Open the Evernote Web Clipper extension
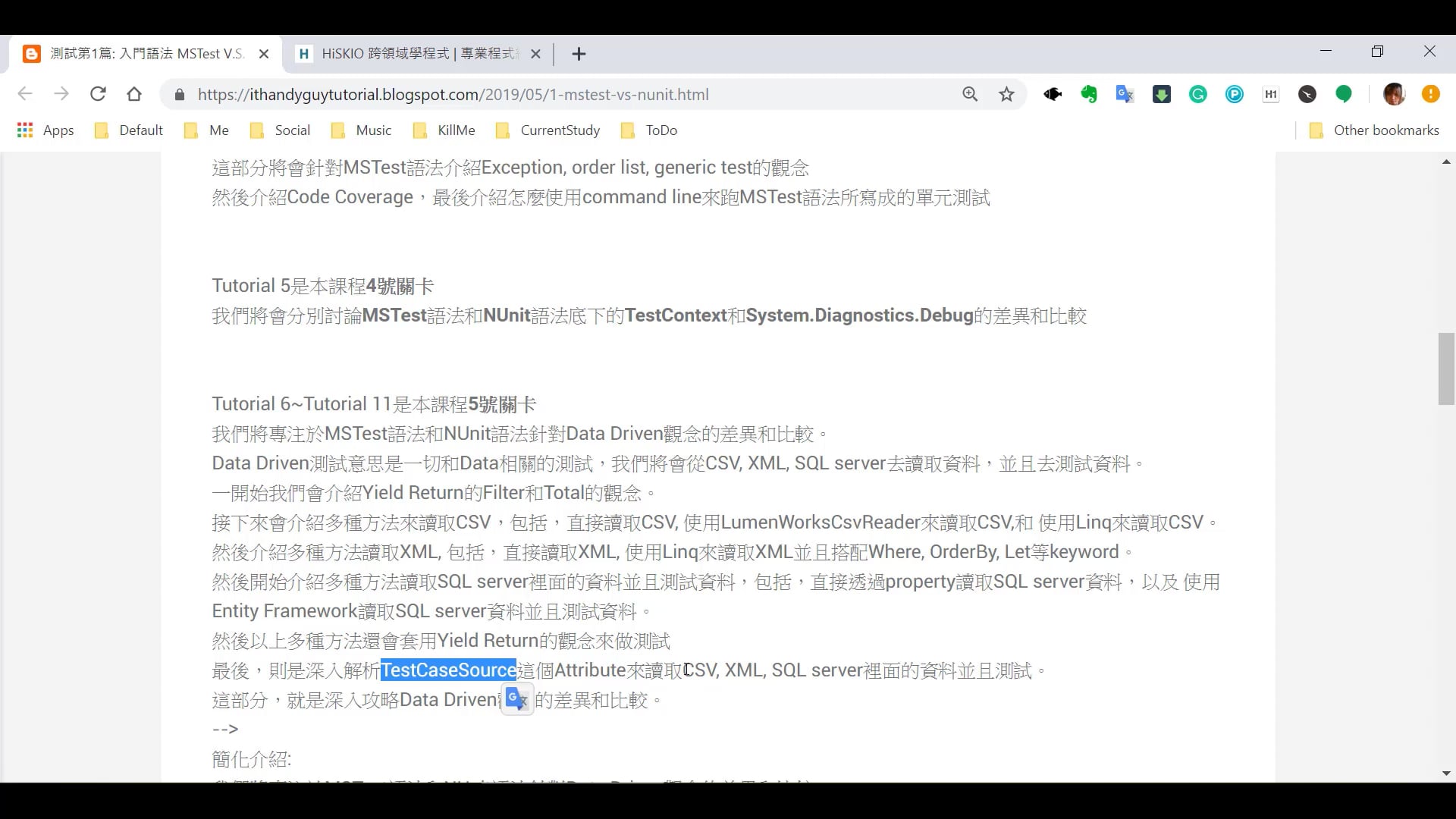1456x819 pixels. pyautogui.click(x=1089, y=94)
